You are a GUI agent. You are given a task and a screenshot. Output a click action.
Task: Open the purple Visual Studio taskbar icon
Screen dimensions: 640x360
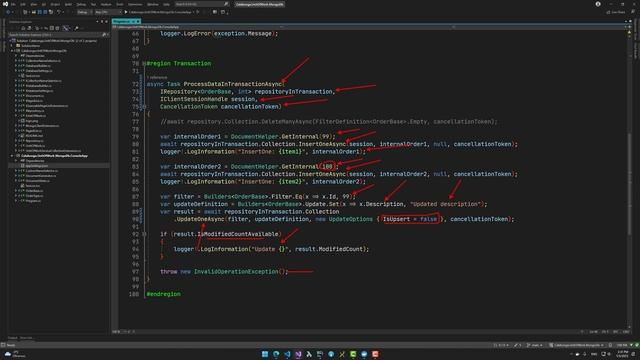click(298, 354)
